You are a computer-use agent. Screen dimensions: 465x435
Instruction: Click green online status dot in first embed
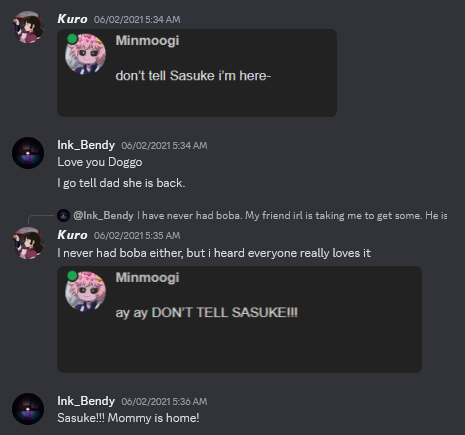(72, 39)
